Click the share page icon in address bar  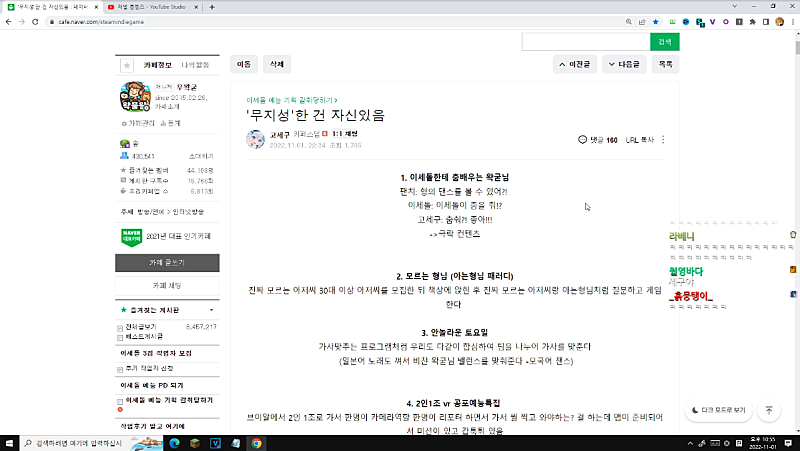click(642, 22)
